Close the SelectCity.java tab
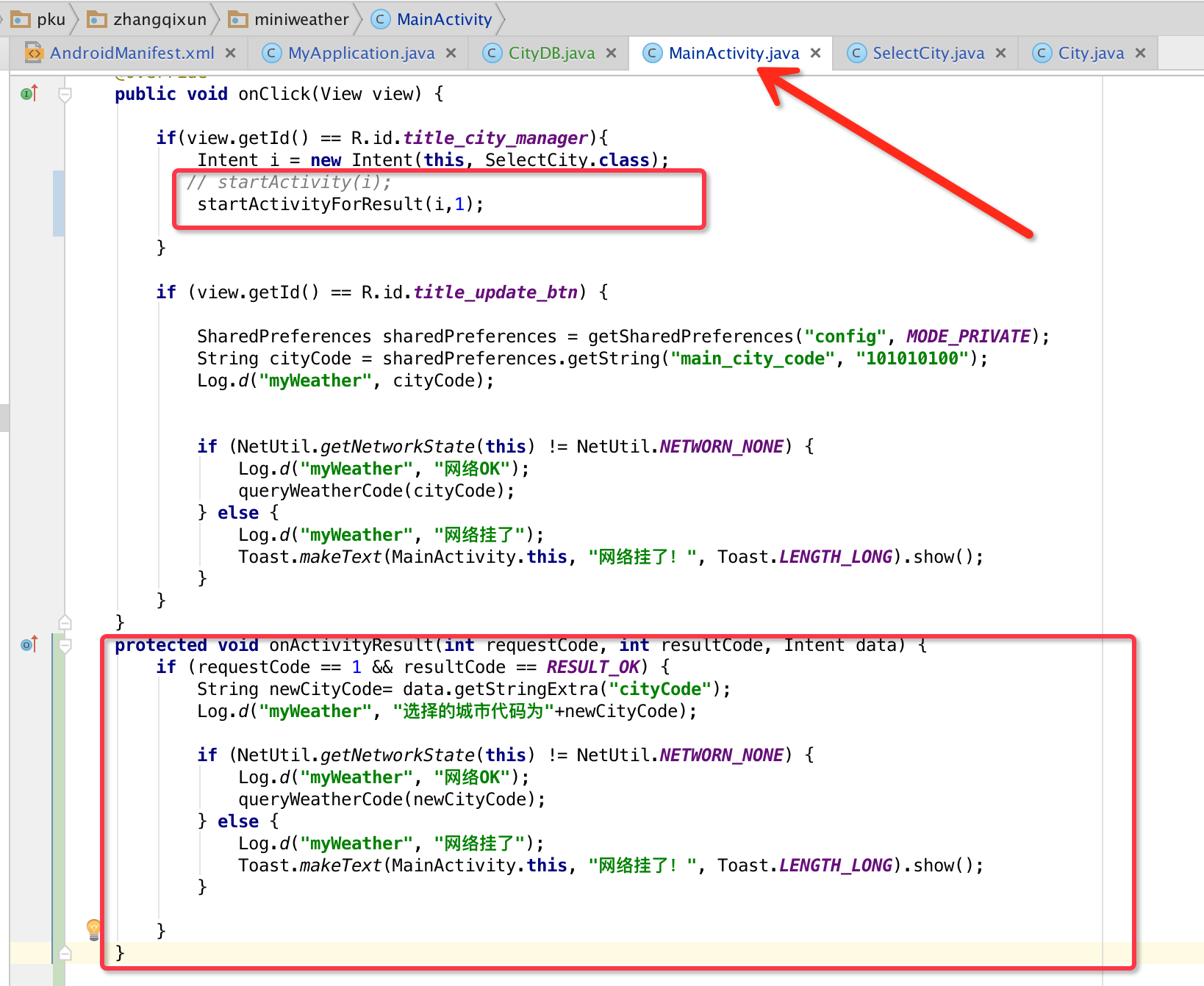1204x986 pixels. [x=1000, y=53]
